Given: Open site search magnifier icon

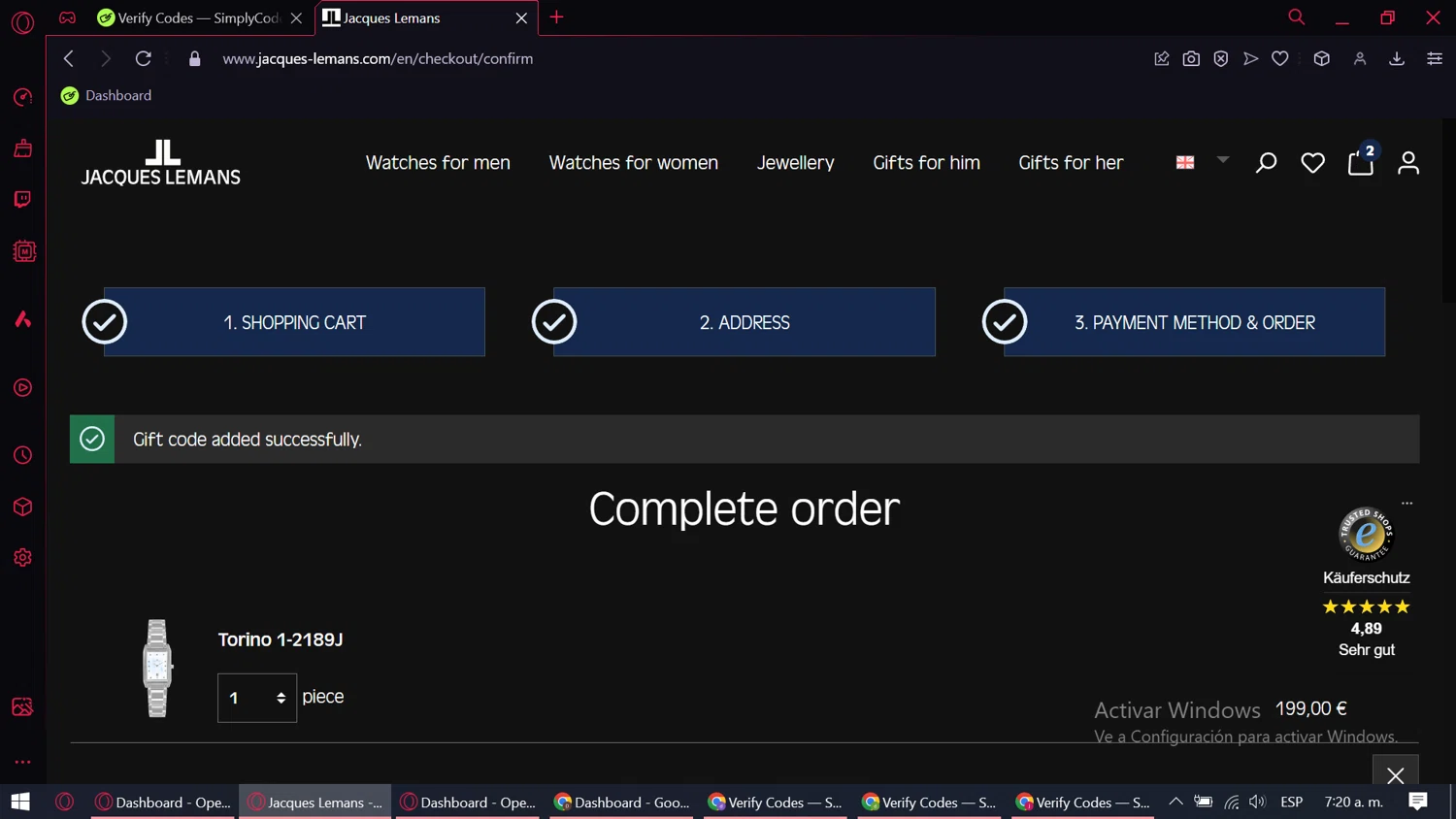Looking at the screenshot, I should (1266, 163).
